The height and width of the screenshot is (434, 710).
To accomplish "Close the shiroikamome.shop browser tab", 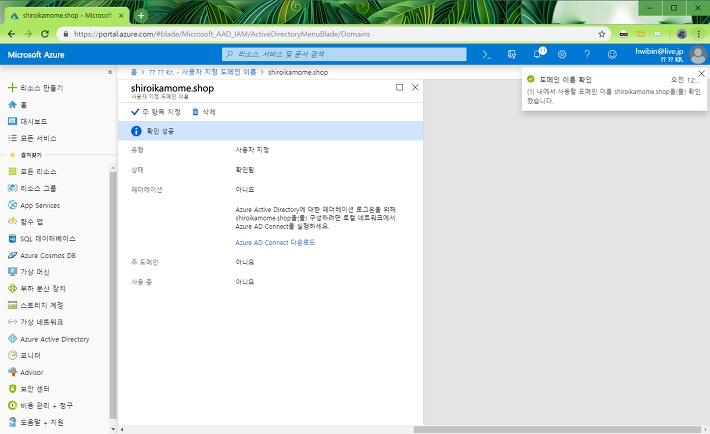I will coord(121,15).
